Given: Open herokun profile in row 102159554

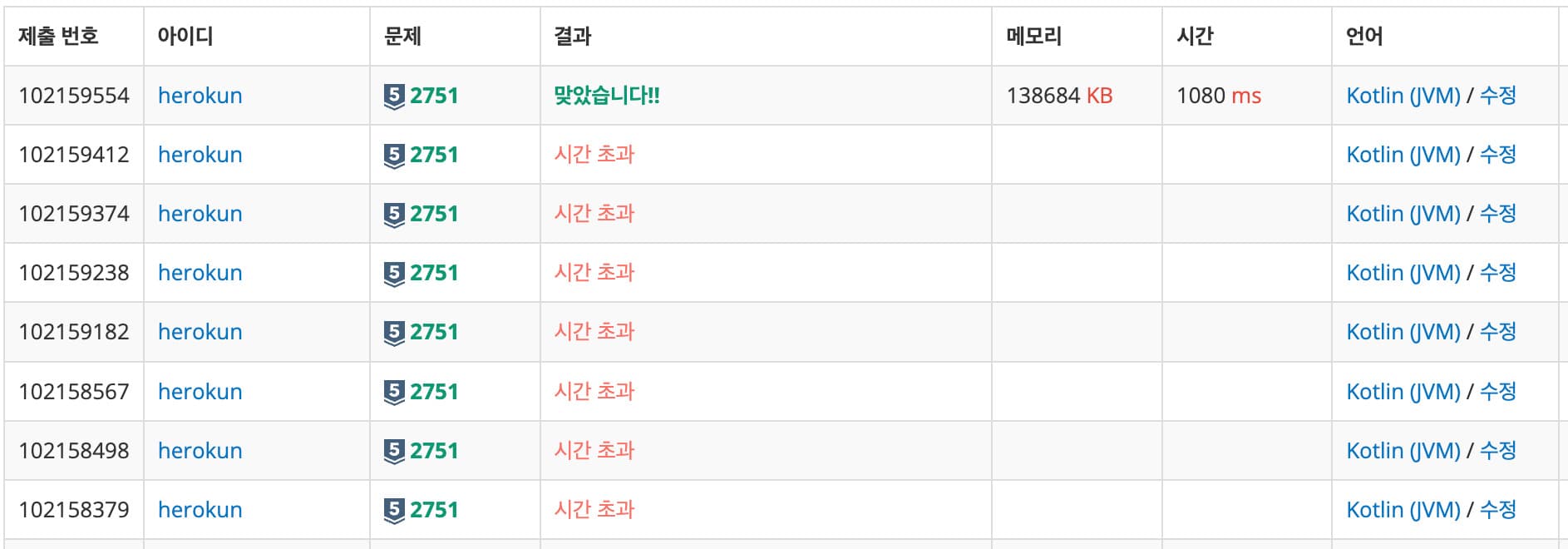Looking at the screenshot, I should [200, 96].
